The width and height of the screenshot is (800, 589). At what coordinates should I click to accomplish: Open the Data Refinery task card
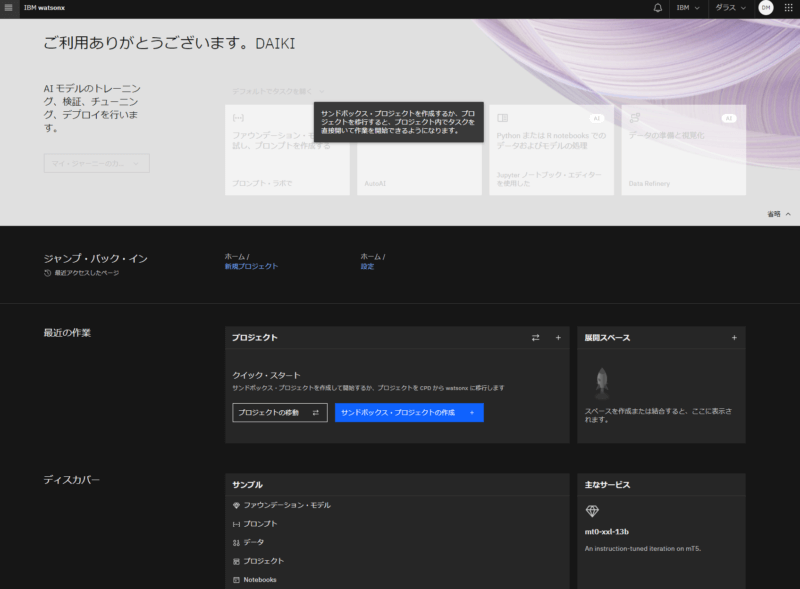(x=684, y=150)
